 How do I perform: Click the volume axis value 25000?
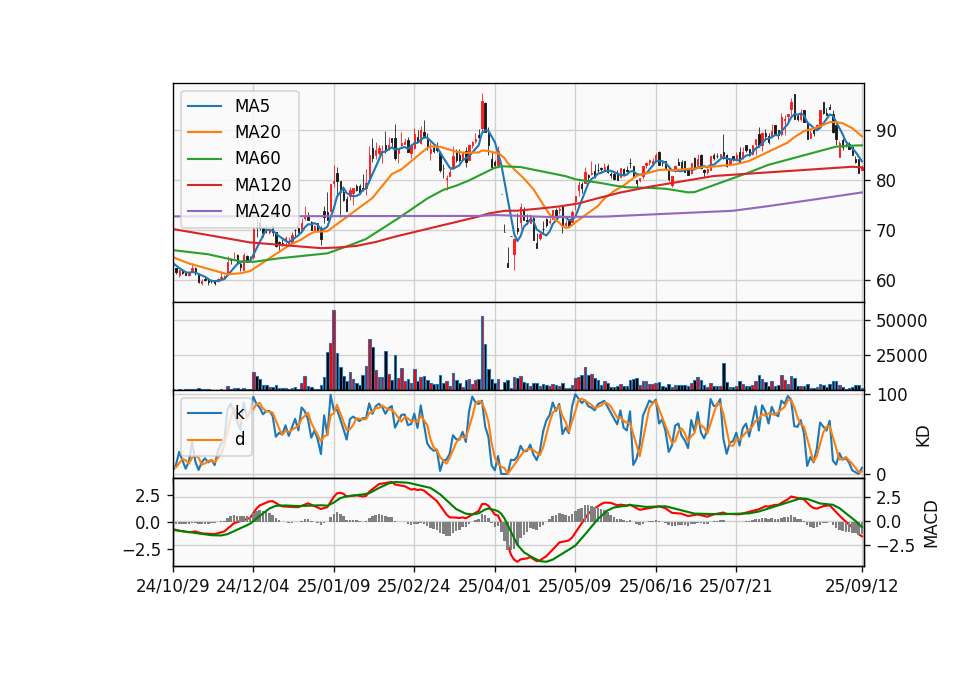(901, 356)
